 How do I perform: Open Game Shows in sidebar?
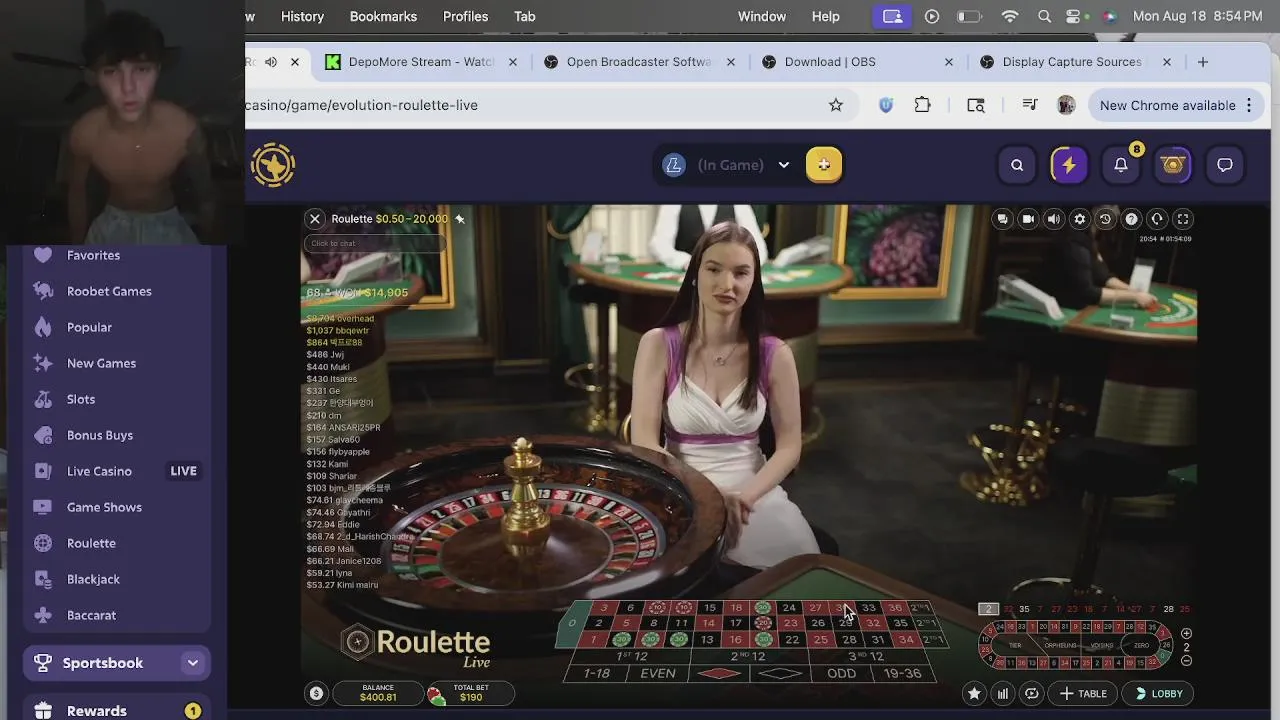[x=117, y=507]
